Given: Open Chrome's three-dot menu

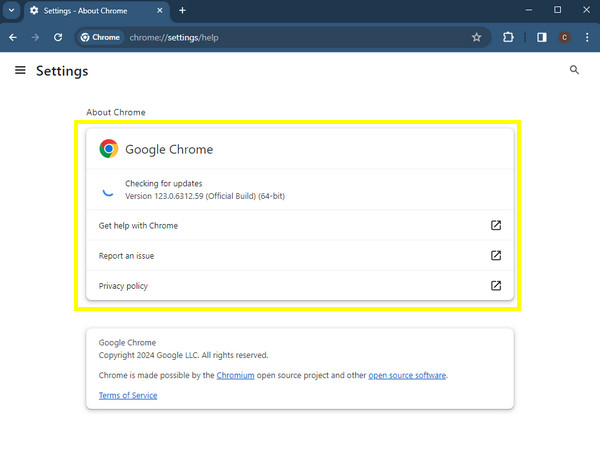Looking at the screenshot, I should tap(587, 38).
